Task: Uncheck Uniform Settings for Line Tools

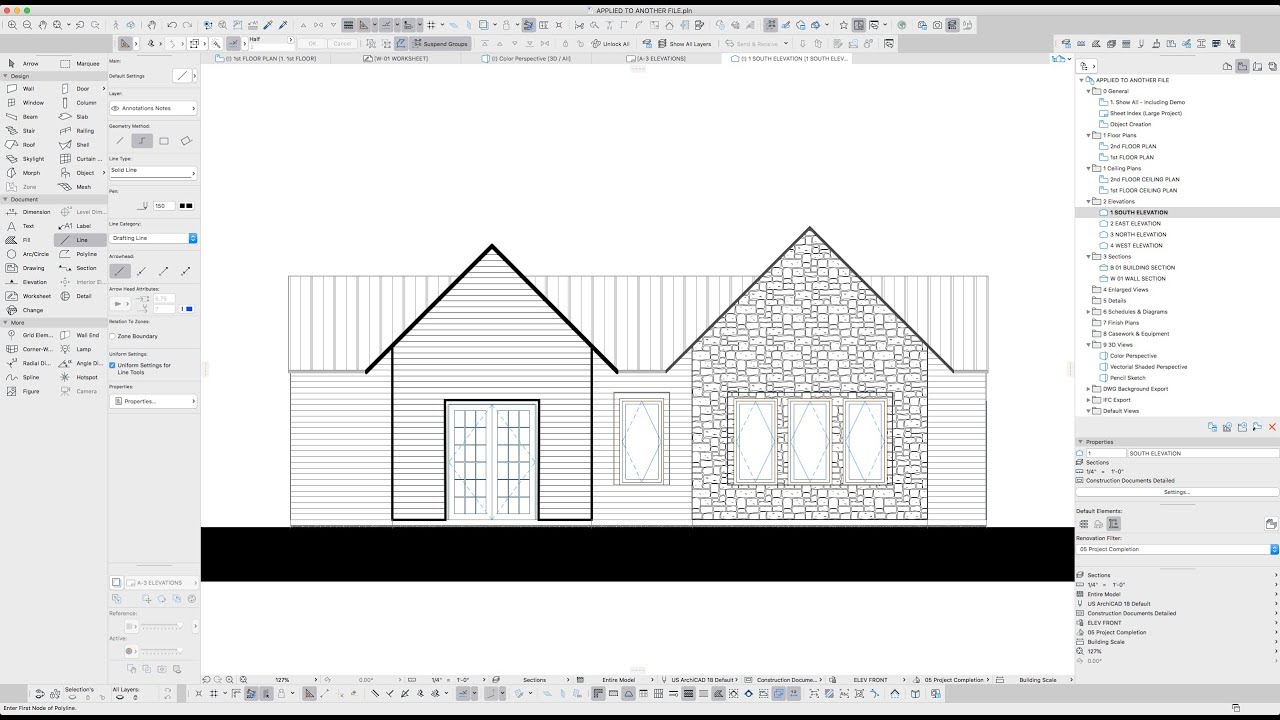Action: click(112, 365)
